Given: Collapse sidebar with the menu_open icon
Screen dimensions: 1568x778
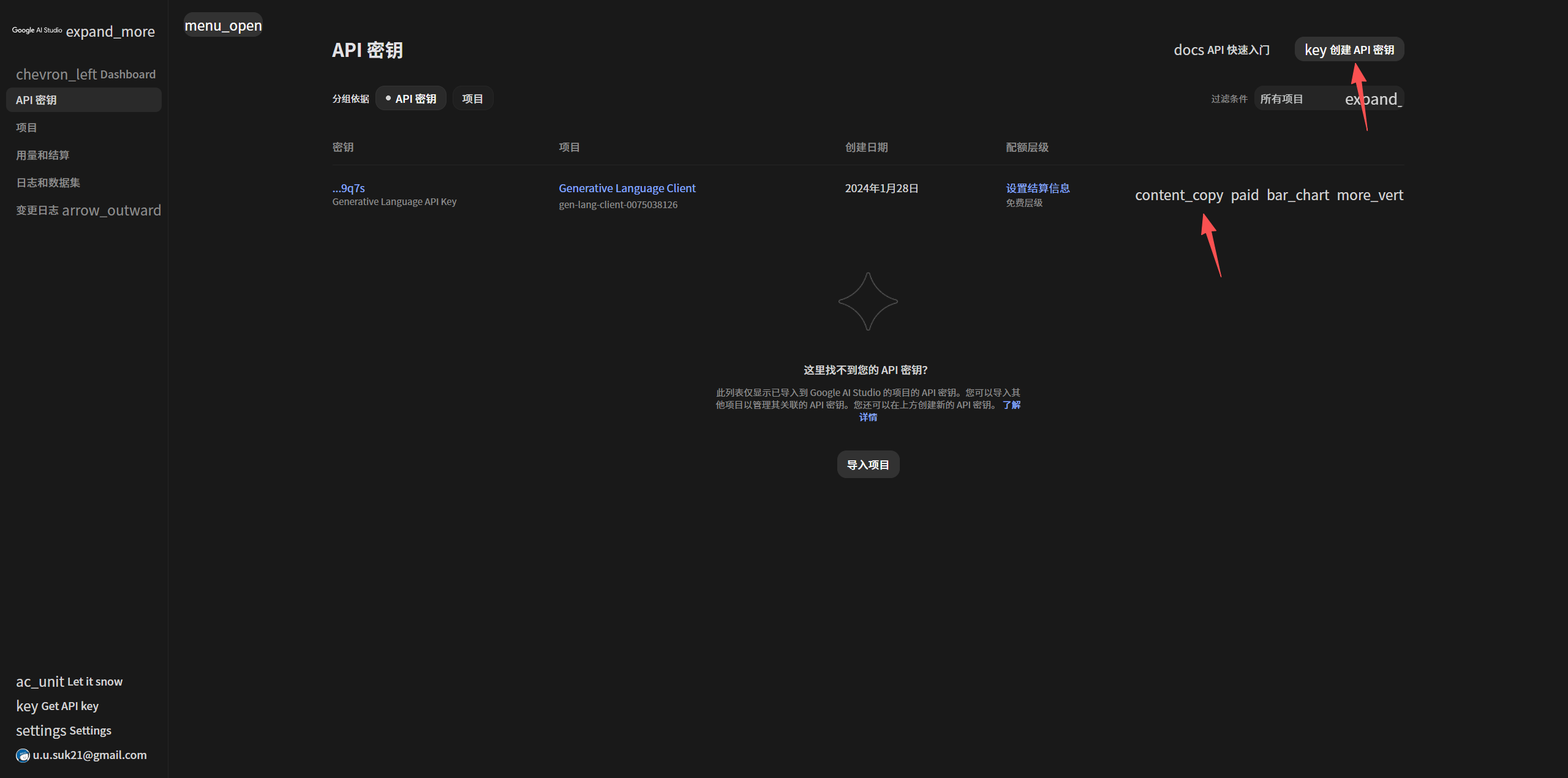Looking at the screenshot, I should pos(223,25).
